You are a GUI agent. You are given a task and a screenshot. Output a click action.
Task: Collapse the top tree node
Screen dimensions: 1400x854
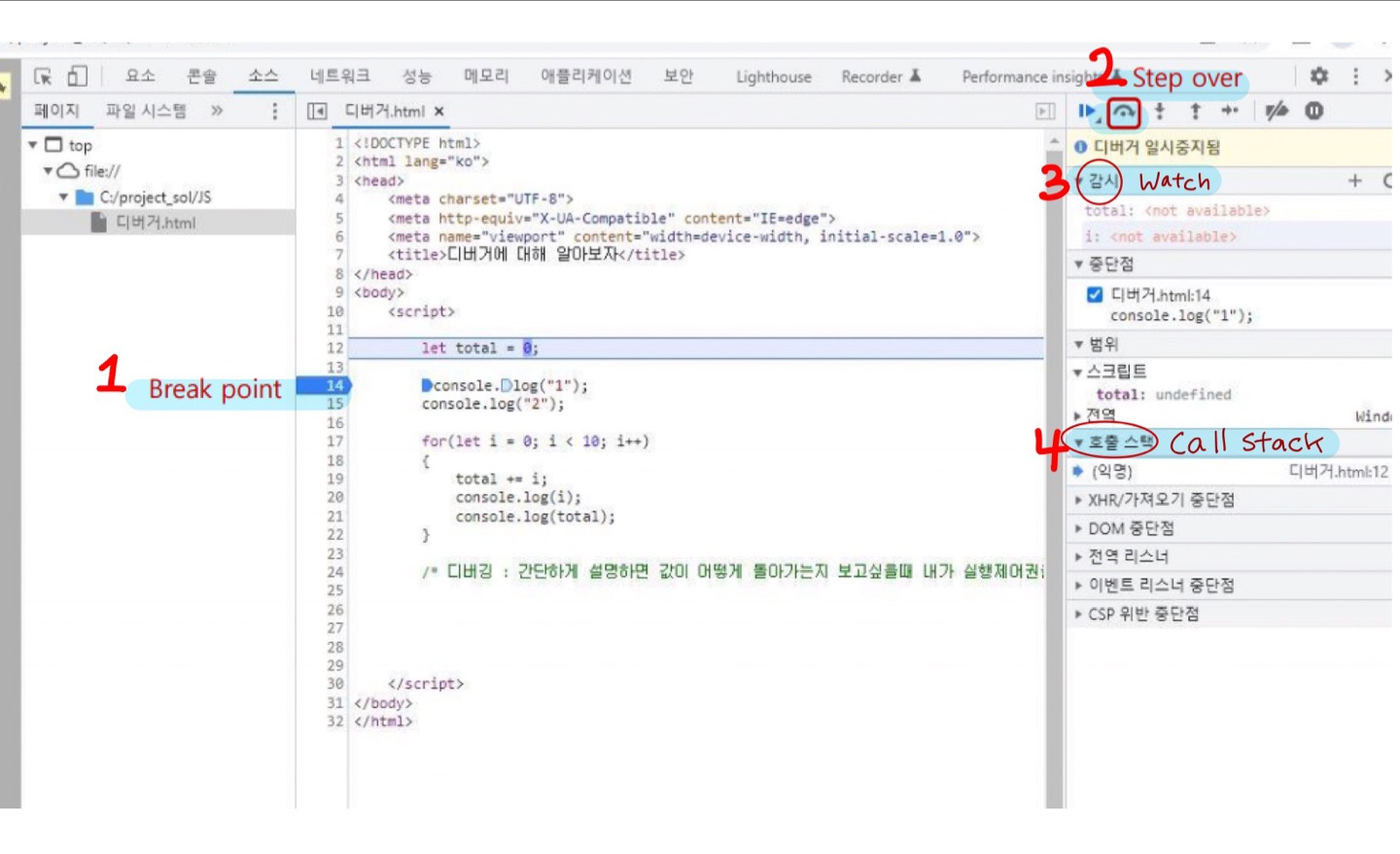coord(32,145)
